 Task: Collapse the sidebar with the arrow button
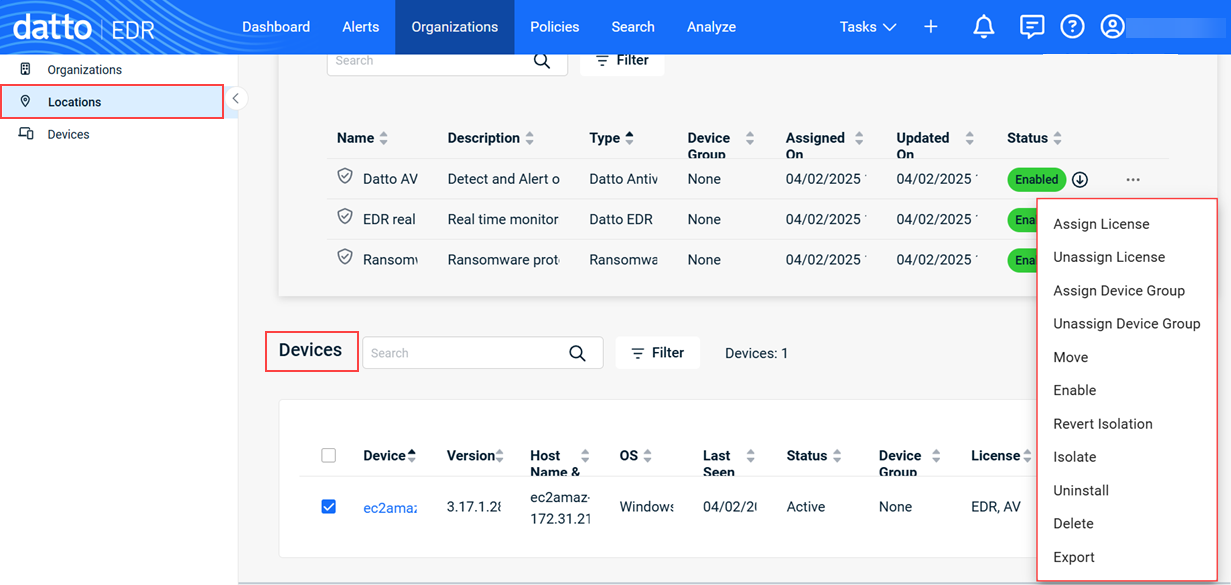(235, 98)
